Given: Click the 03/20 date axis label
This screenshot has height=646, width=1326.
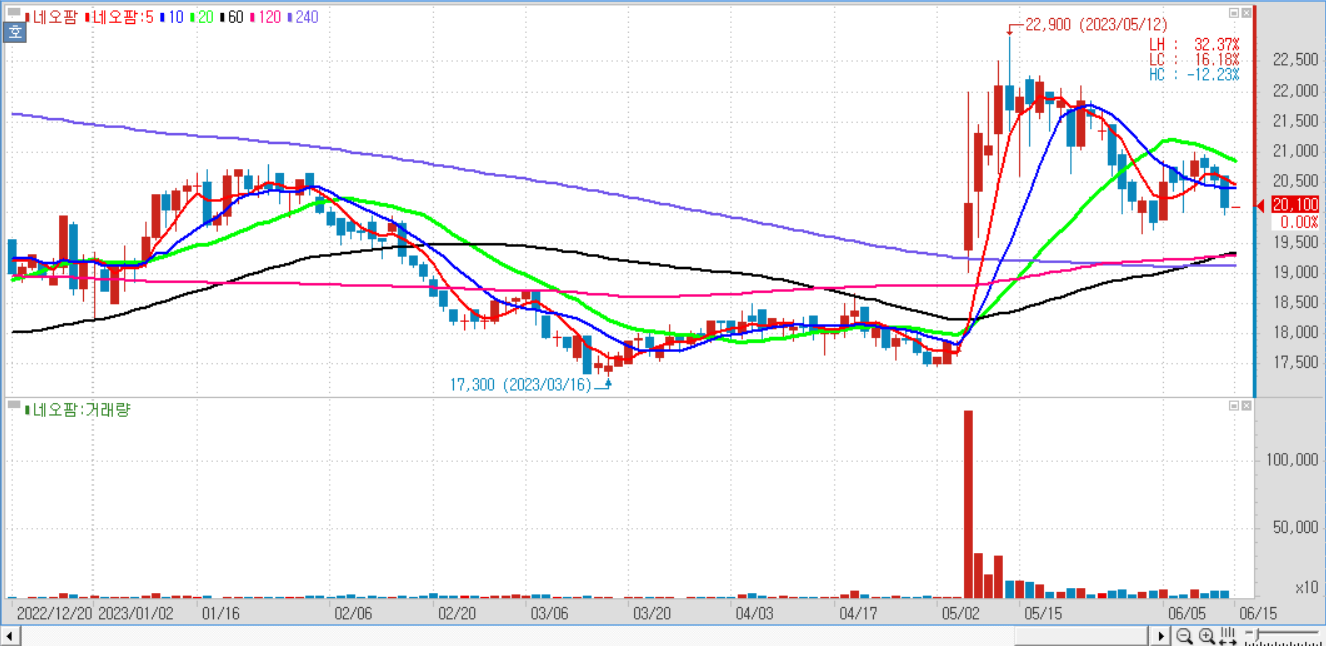Looking at the screenshot, I should point(652,612).
